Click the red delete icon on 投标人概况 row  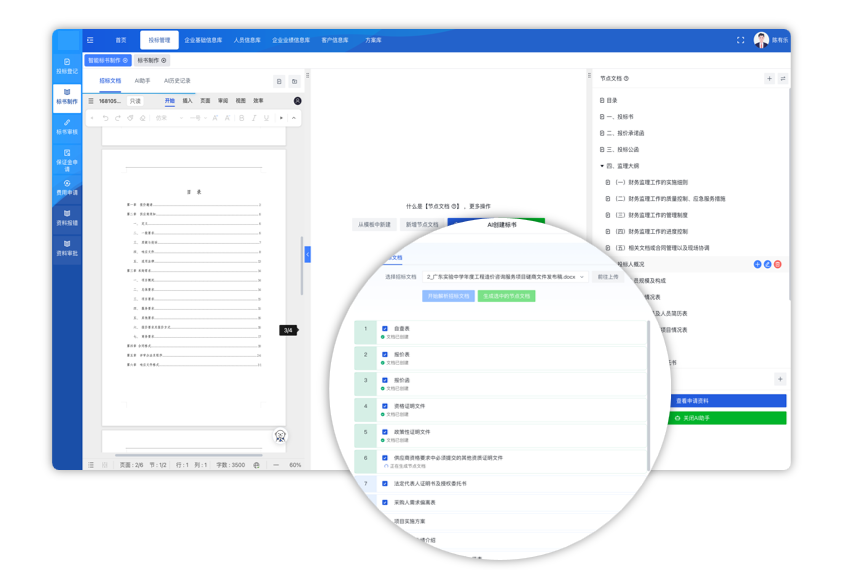click(x=777, y=264)
